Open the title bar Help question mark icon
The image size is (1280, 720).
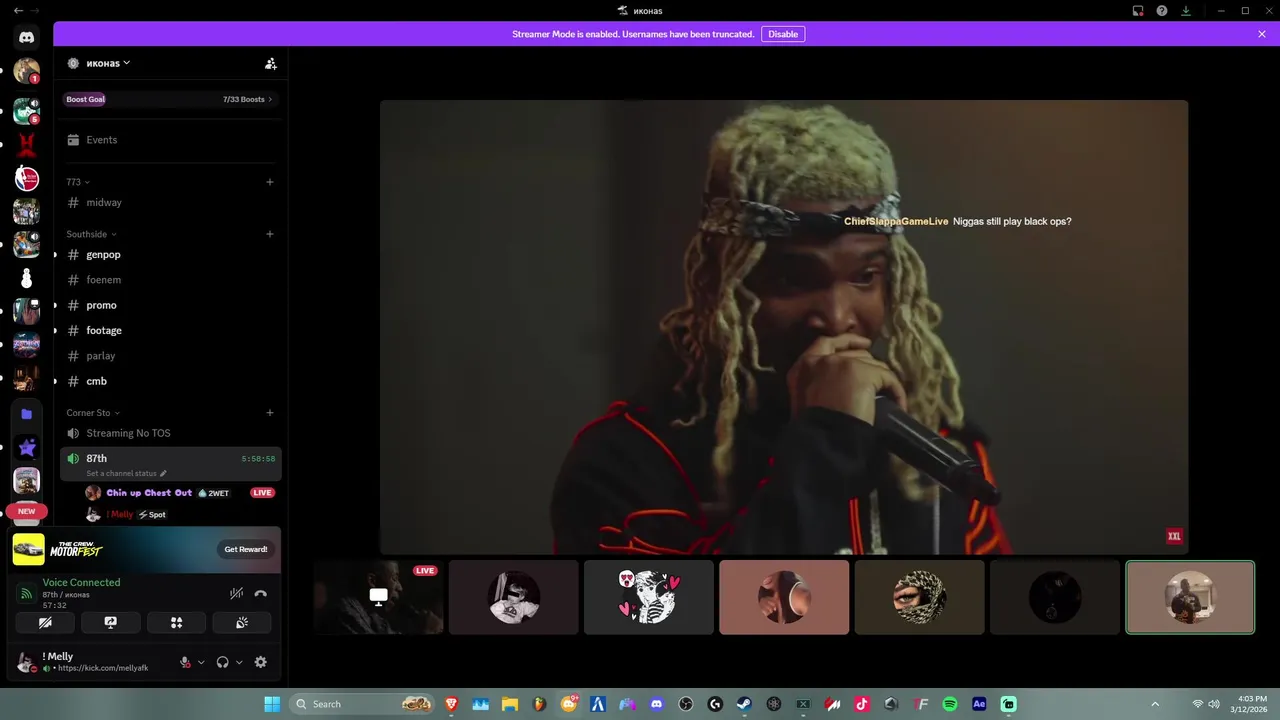(x=1162, y=11)
